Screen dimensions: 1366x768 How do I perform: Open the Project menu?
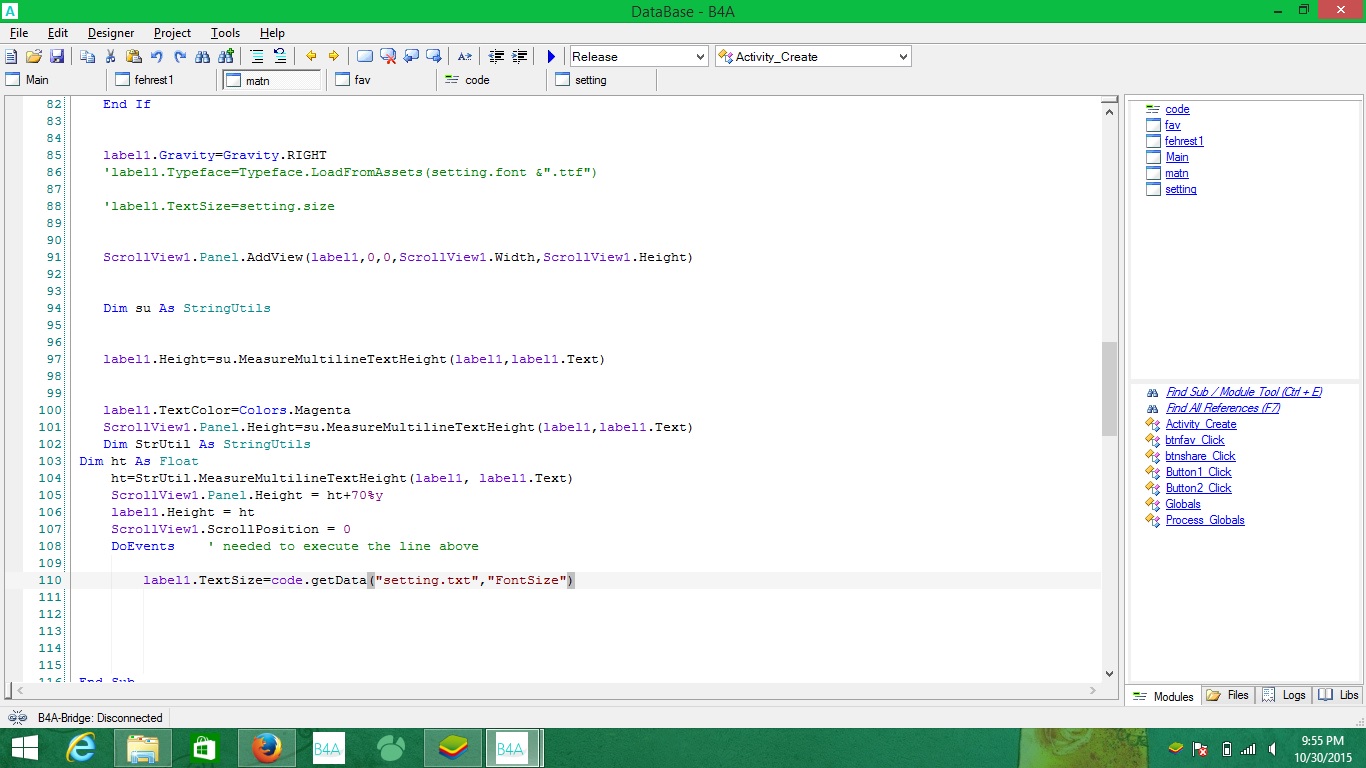172,33
